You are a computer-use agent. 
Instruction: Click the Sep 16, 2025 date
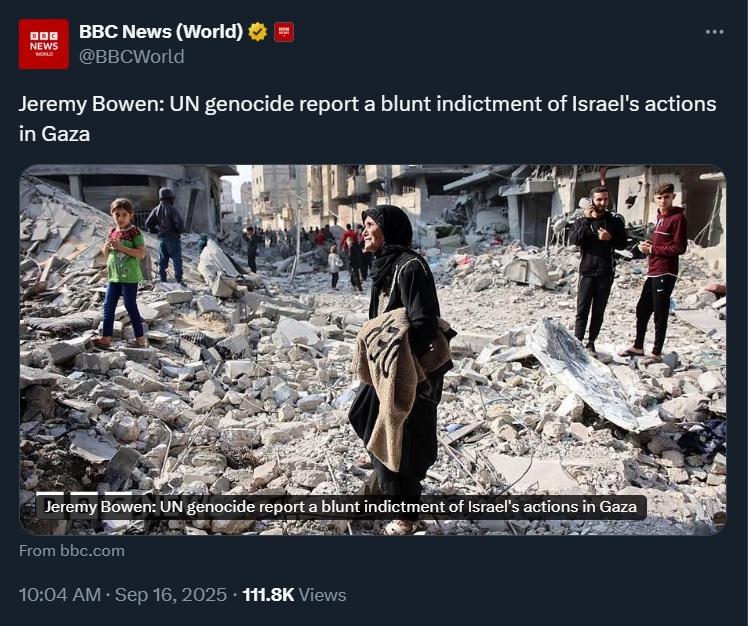coord(170,595)
